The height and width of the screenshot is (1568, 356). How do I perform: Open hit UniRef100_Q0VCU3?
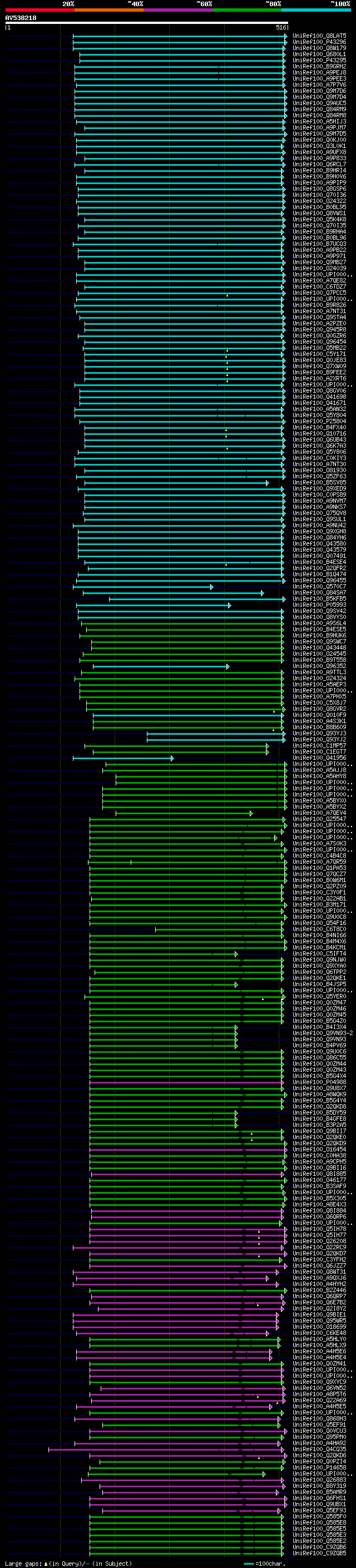319,1431
